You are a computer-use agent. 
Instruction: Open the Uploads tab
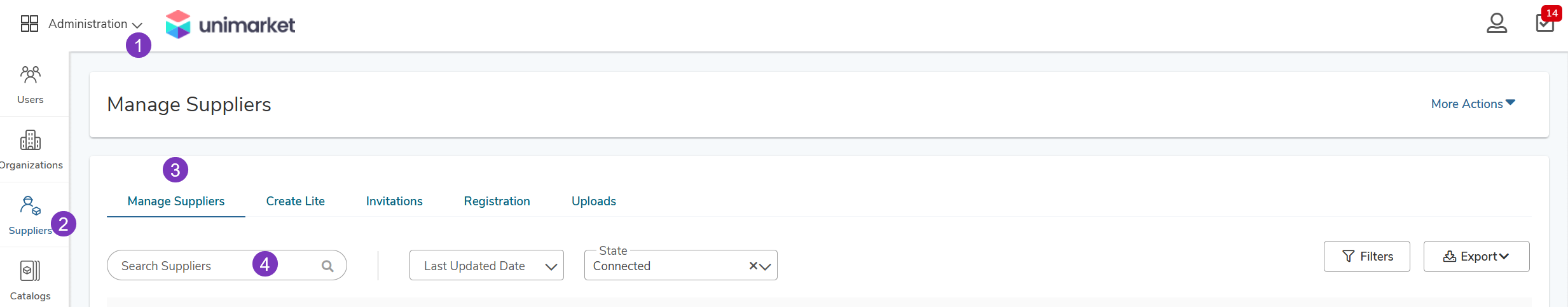tap(594, 201)
